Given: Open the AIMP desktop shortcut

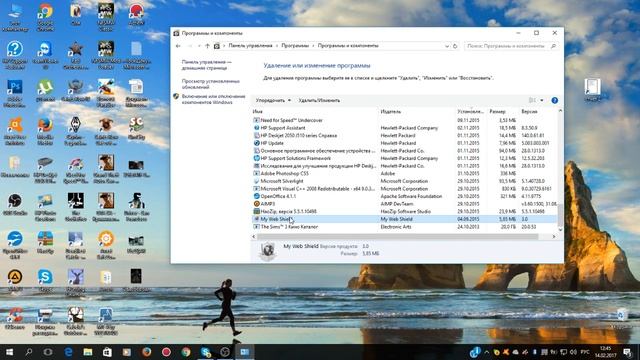Looking at the screenshot, I should 15,280.
